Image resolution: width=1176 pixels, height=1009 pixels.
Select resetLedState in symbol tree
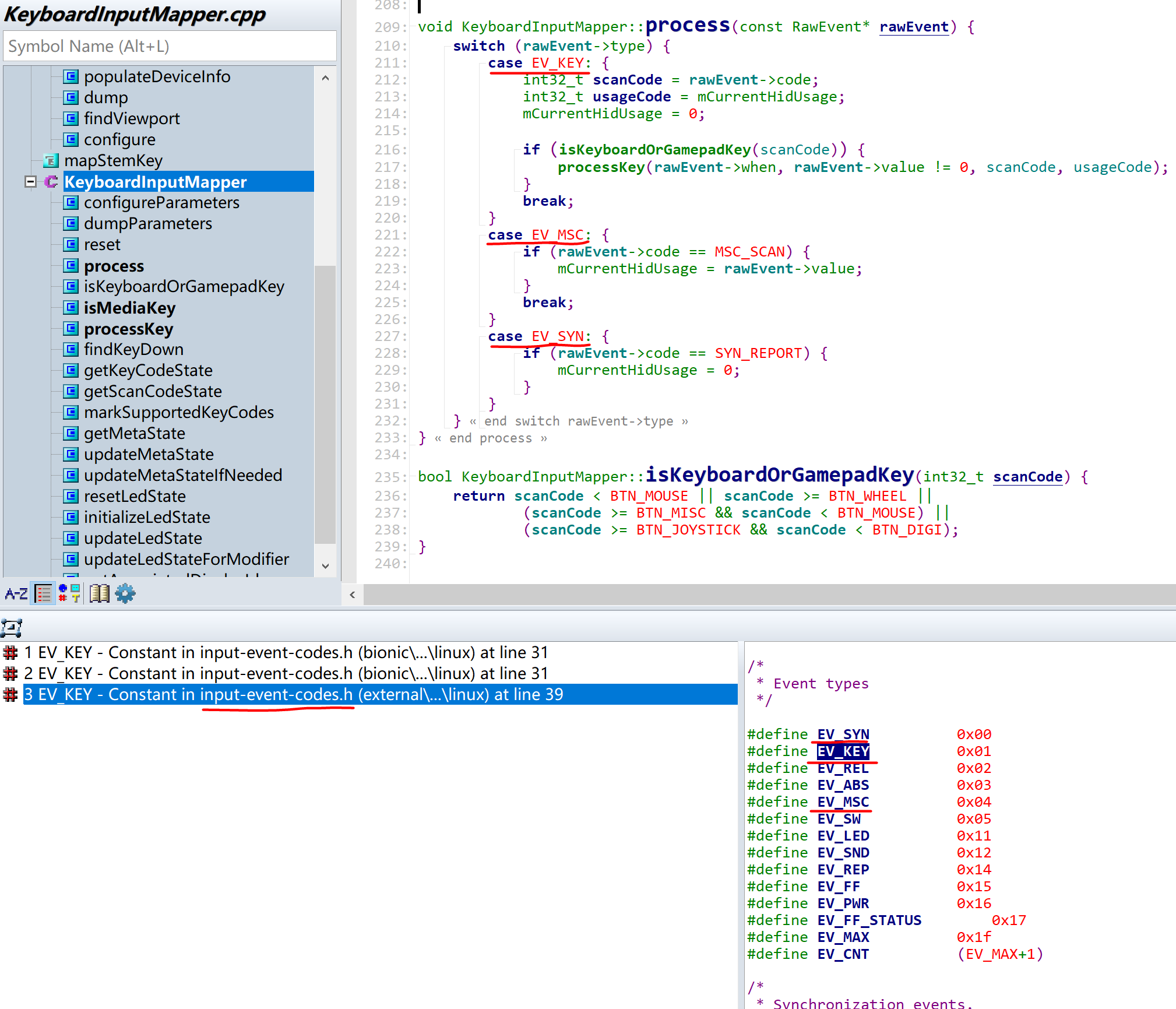[x=135, y=496]
